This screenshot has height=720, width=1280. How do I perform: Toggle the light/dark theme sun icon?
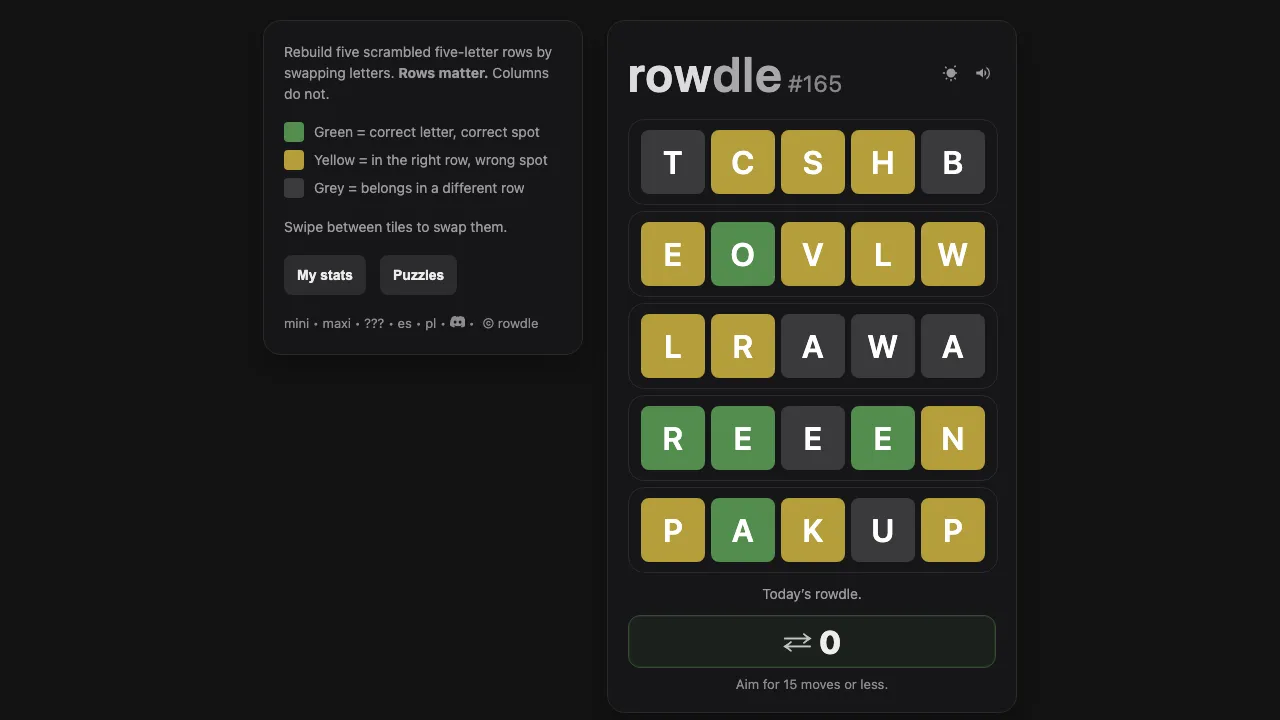(950, 73)
